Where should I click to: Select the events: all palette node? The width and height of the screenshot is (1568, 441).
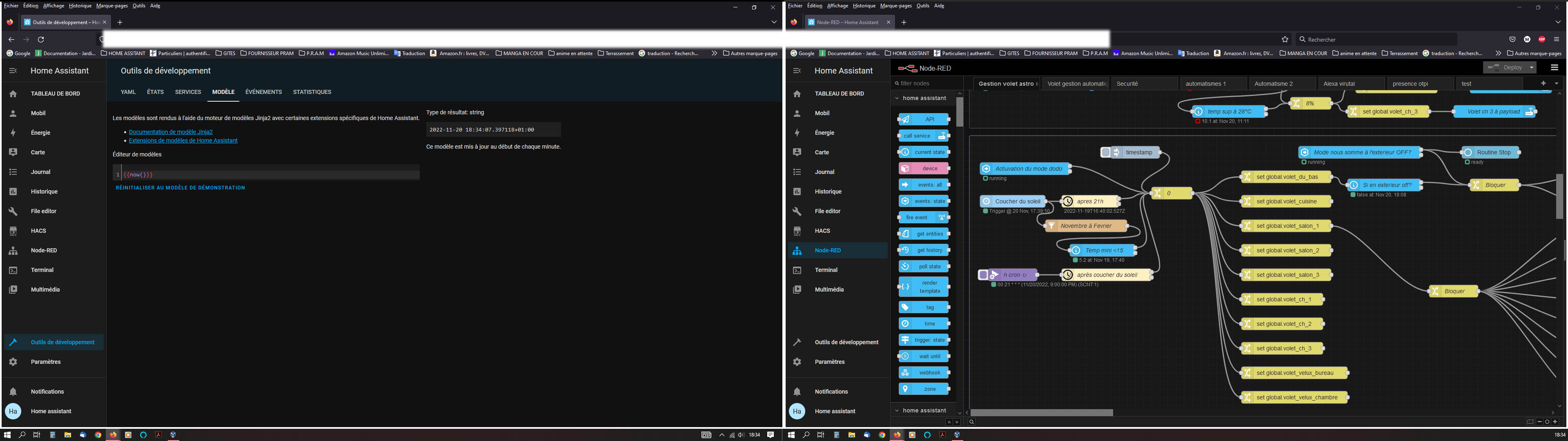tap(923, 185)
